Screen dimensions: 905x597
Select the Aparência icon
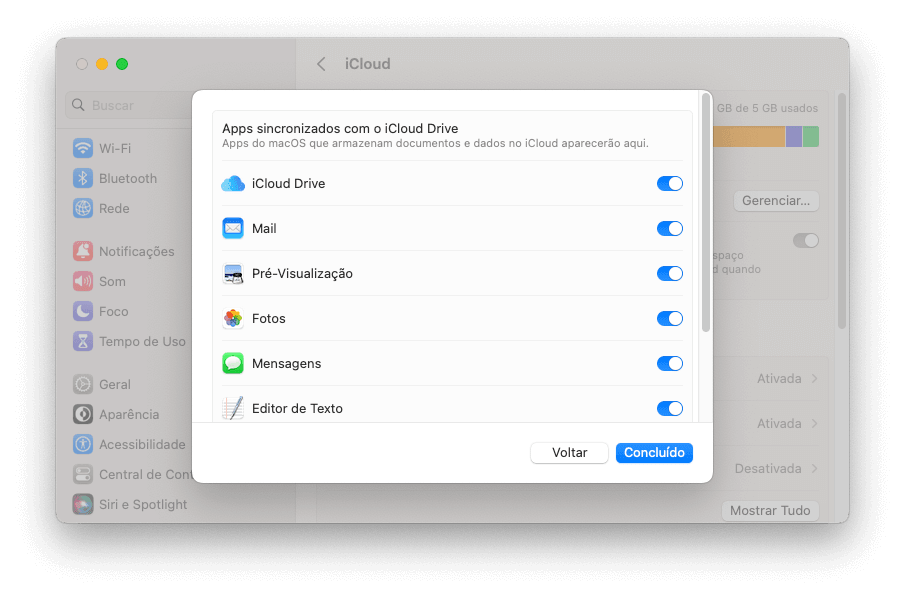[x=83, y=414]
